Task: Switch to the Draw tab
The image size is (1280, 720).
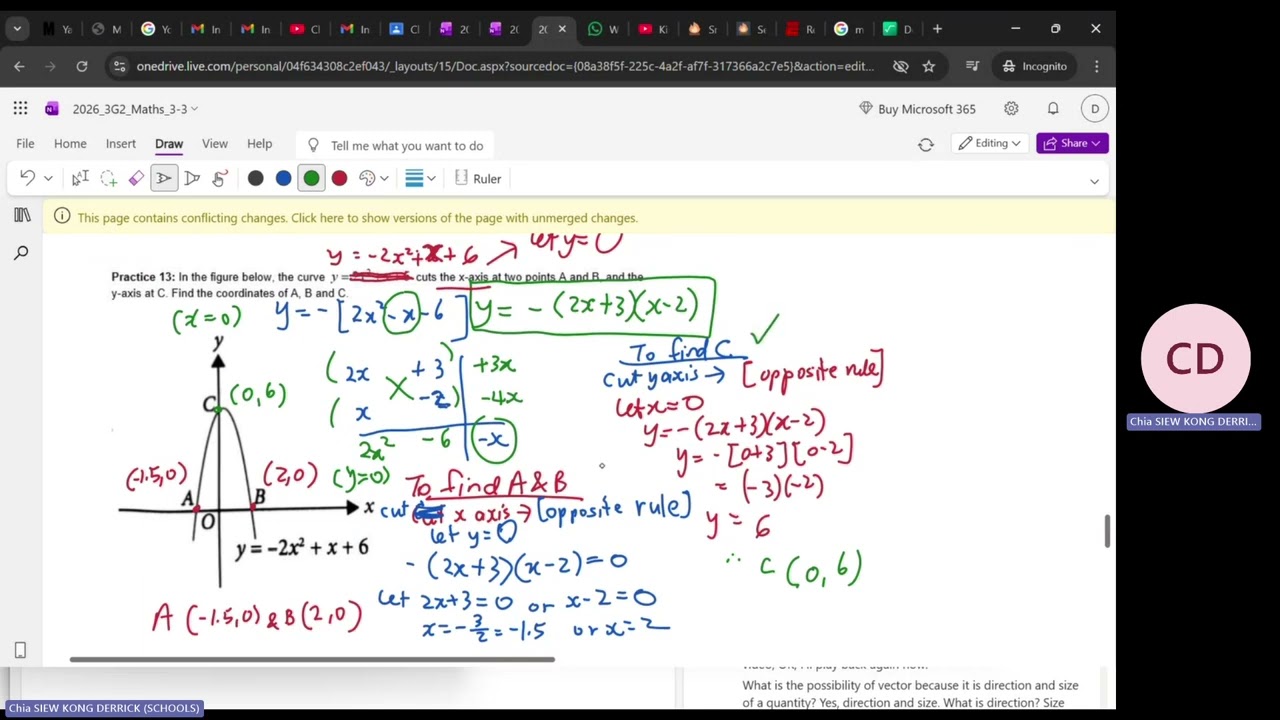Action: pos(169,144)
